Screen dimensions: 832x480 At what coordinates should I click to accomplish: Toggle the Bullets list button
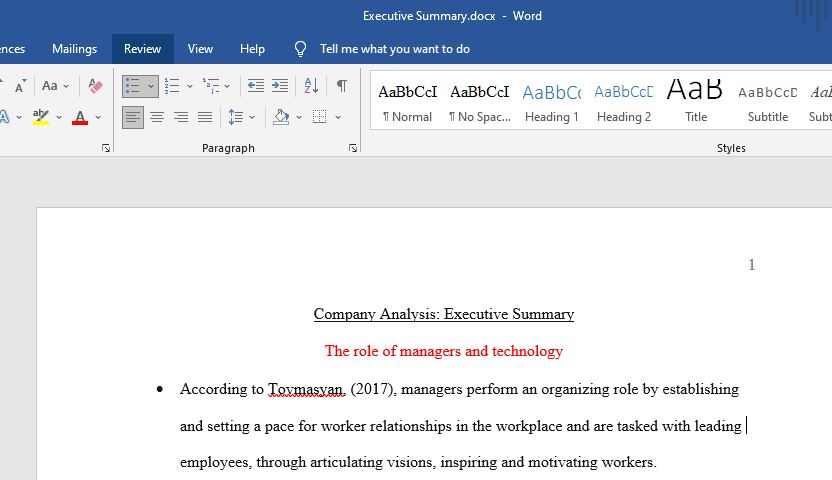133,86
